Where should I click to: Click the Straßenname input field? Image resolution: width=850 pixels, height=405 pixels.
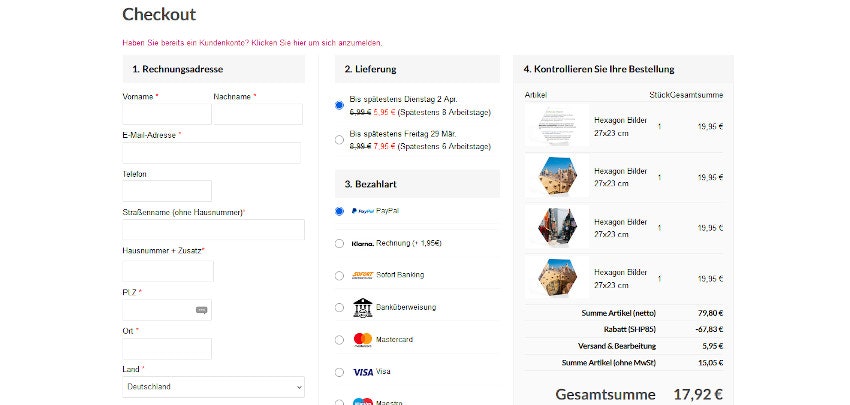coord(213,230)
